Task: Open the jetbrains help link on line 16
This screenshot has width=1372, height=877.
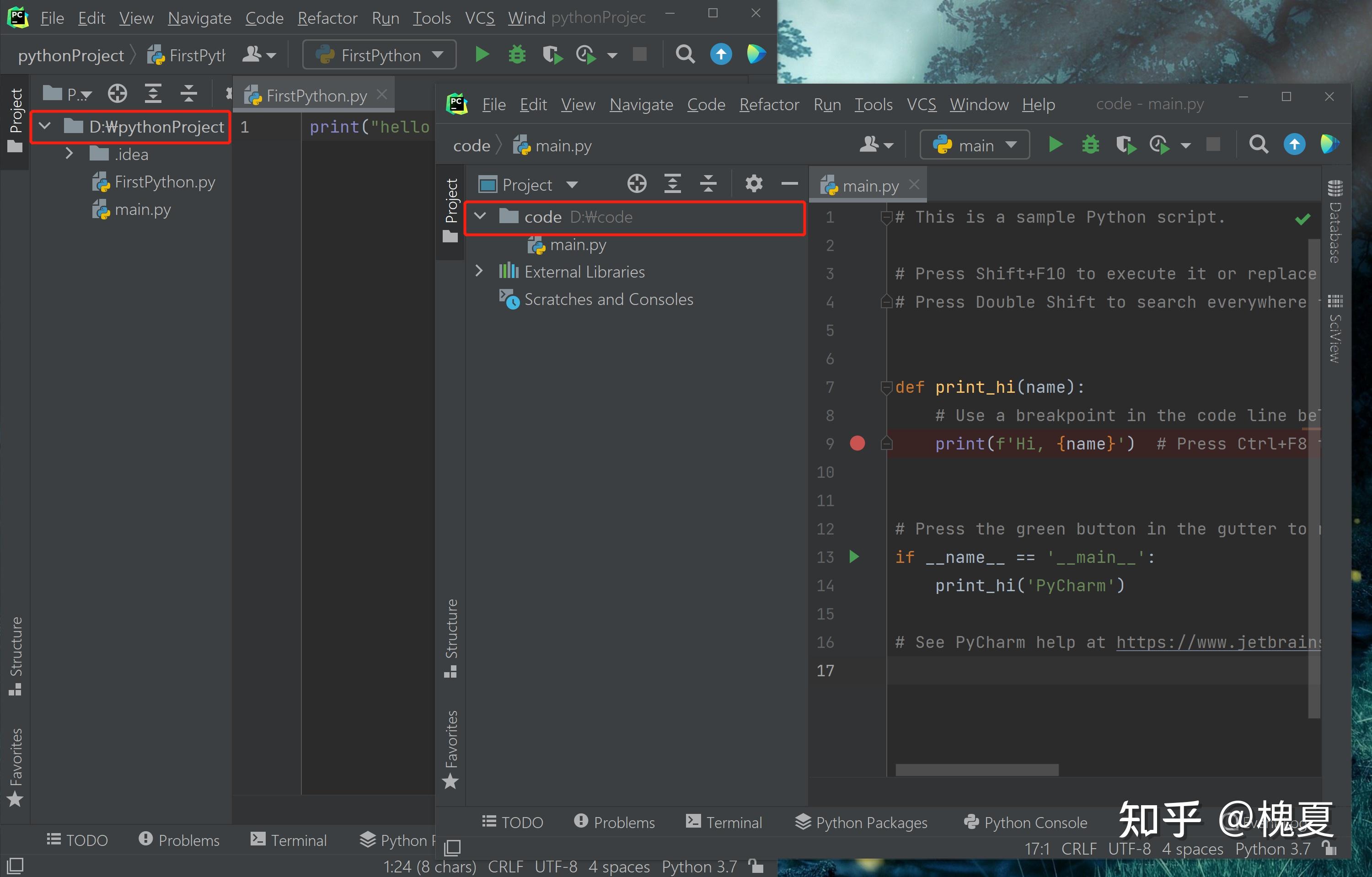Action: [x=1218, y=642]
